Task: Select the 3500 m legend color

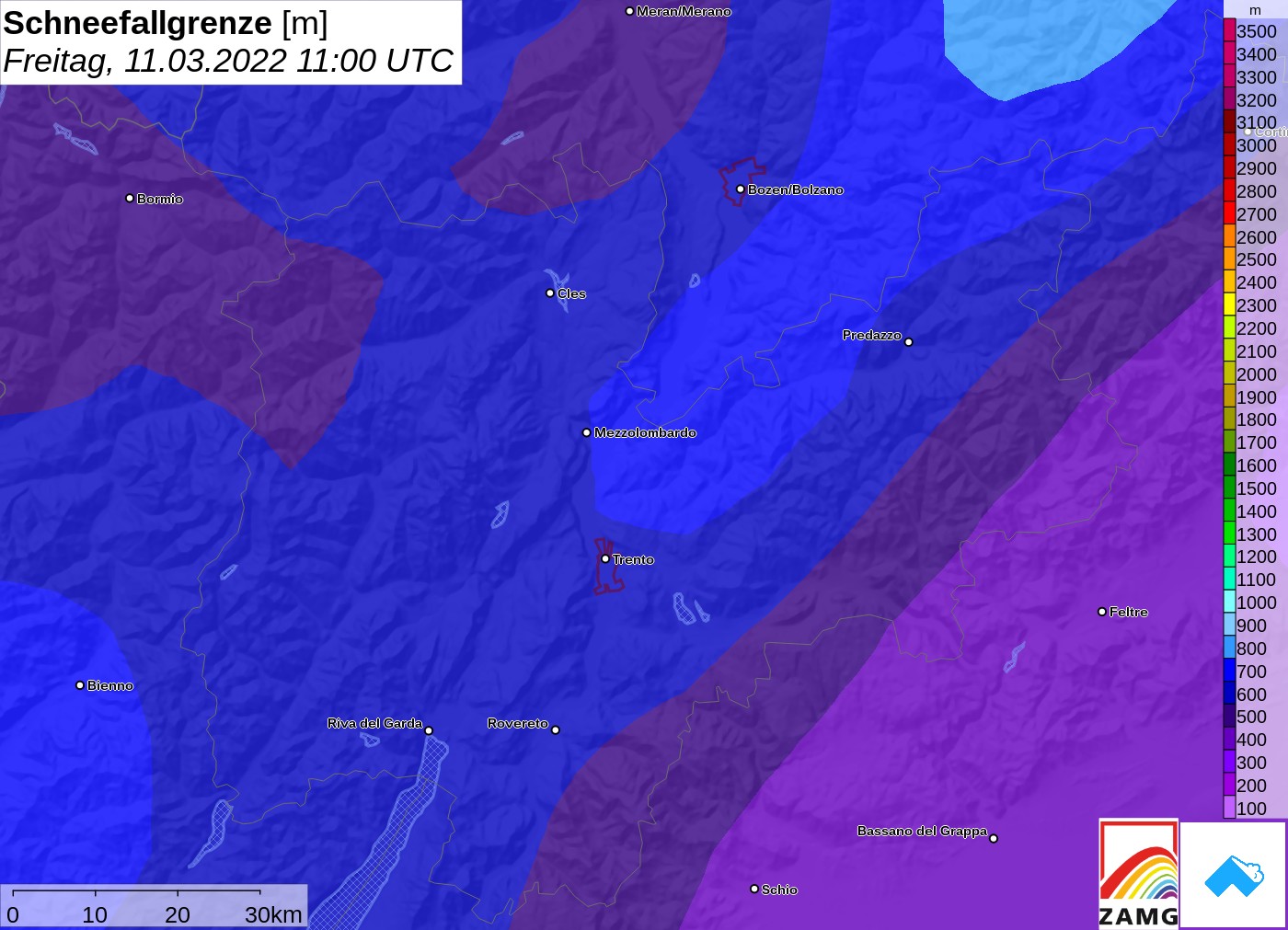Action: click(x=1229, y=31)
